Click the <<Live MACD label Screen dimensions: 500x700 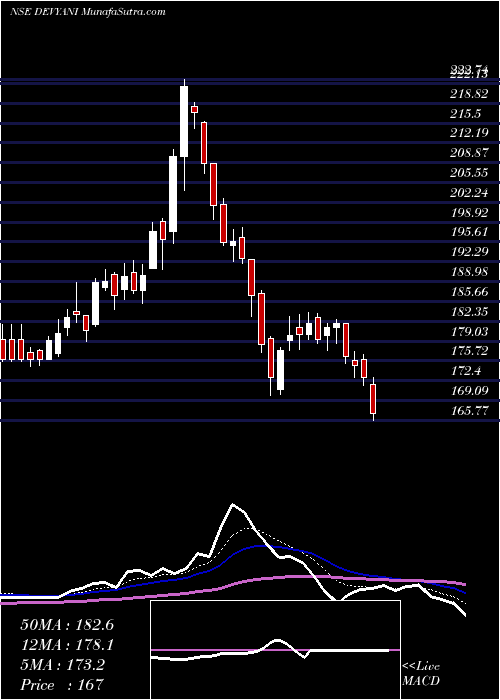(421, 674)
